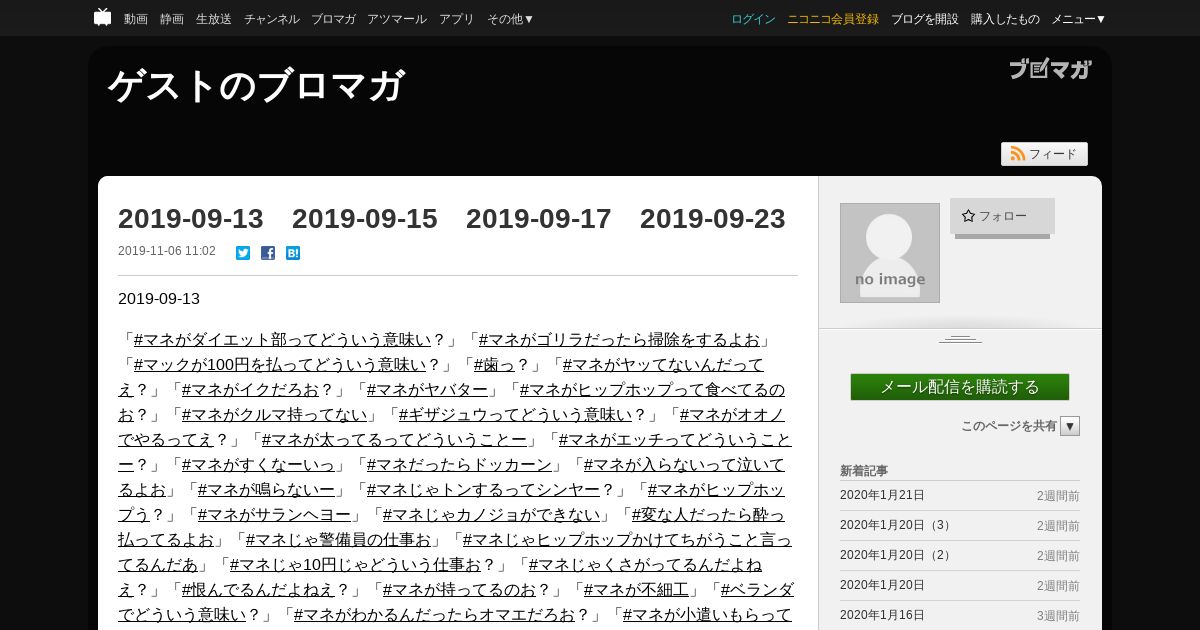Screen dimensions: 1200x630
Task: Click hashtag #マネがクルマ持ってない
Action: pyautogui.click(x=275, y=415)
